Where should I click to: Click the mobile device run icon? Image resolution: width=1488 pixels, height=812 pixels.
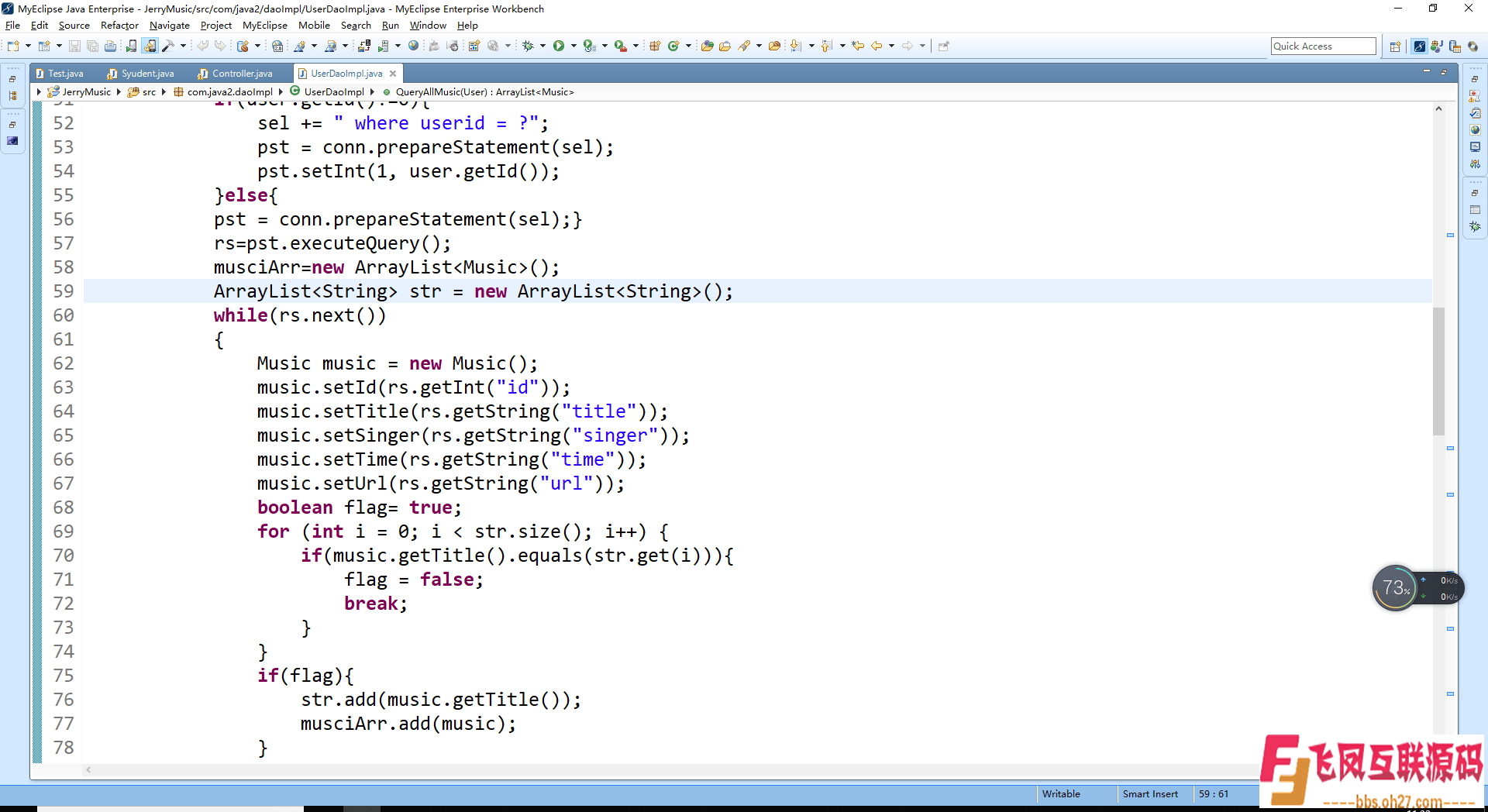coord(131,46)
